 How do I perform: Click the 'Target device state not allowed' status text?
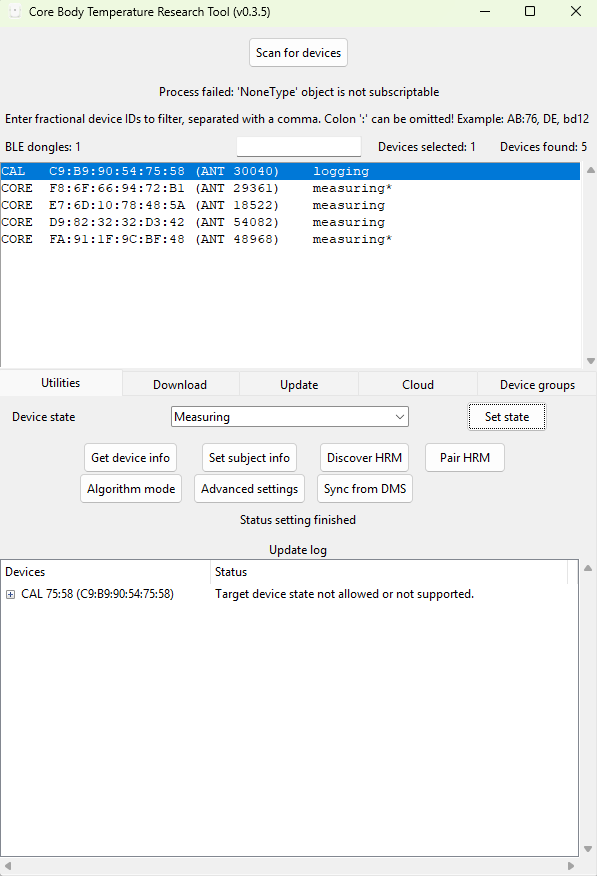point(344,594)
